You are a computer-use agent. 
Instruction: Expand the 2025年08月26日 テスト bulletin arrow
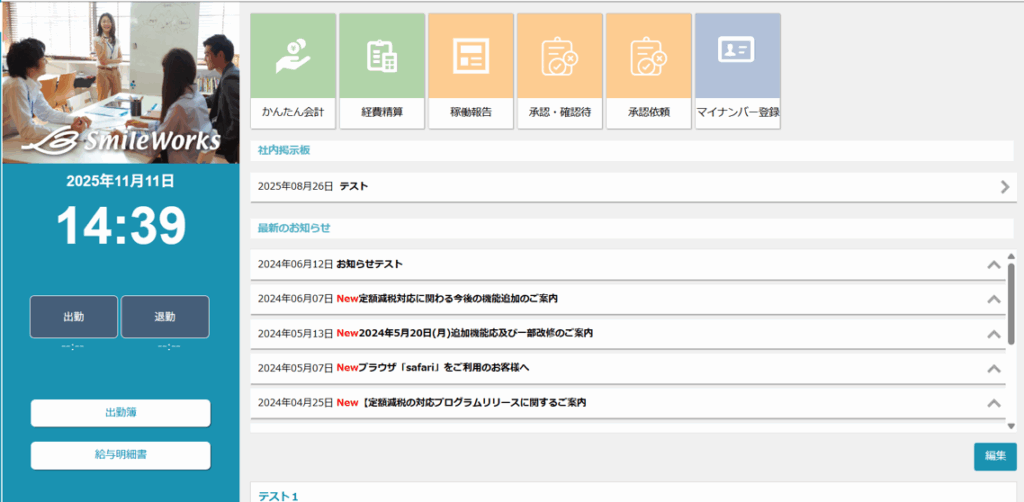click(x=1005, y=187)
